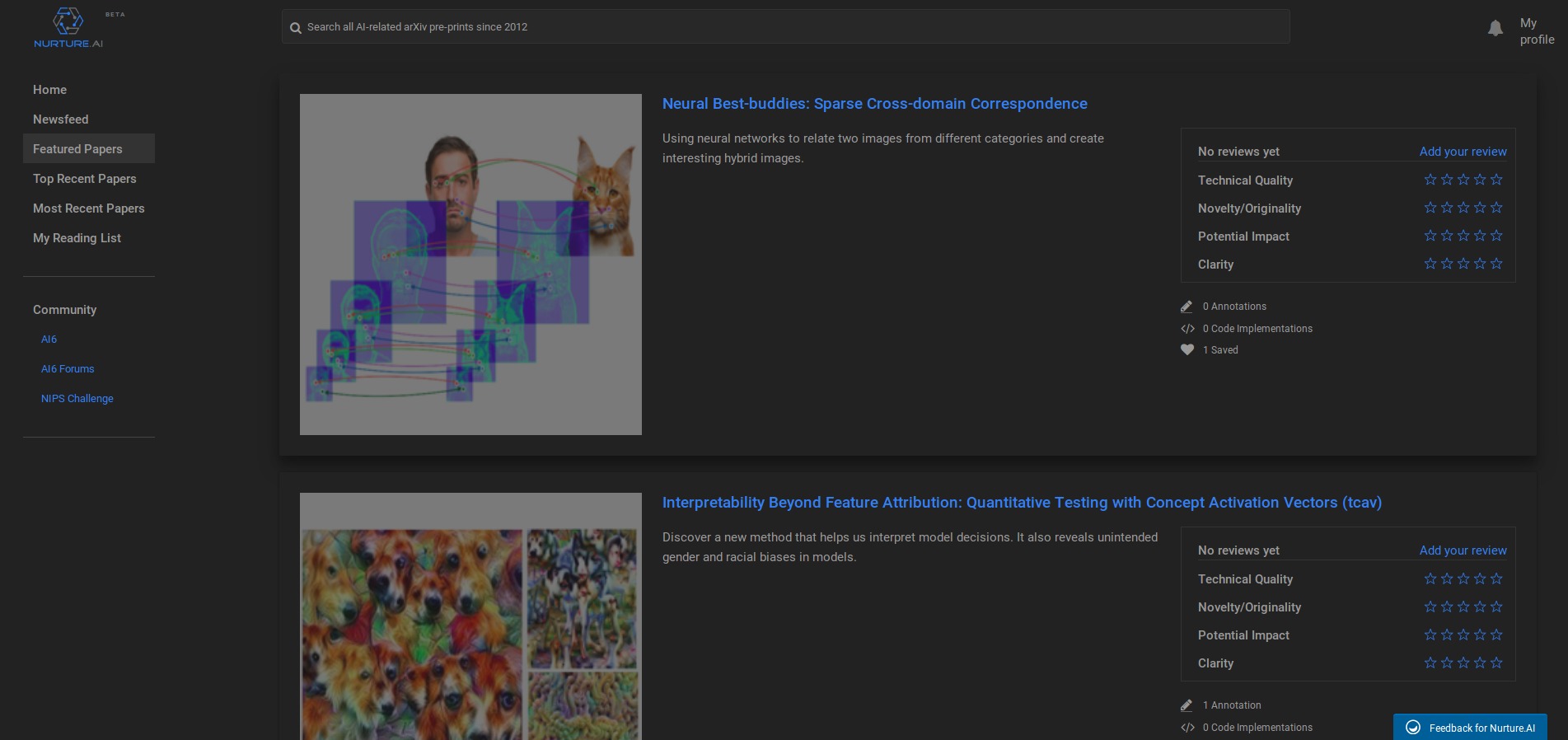Click code icon on the tcav paper
This screenshot has height=740, width=1568.
pyautogui.click(x=1187, y=728)
